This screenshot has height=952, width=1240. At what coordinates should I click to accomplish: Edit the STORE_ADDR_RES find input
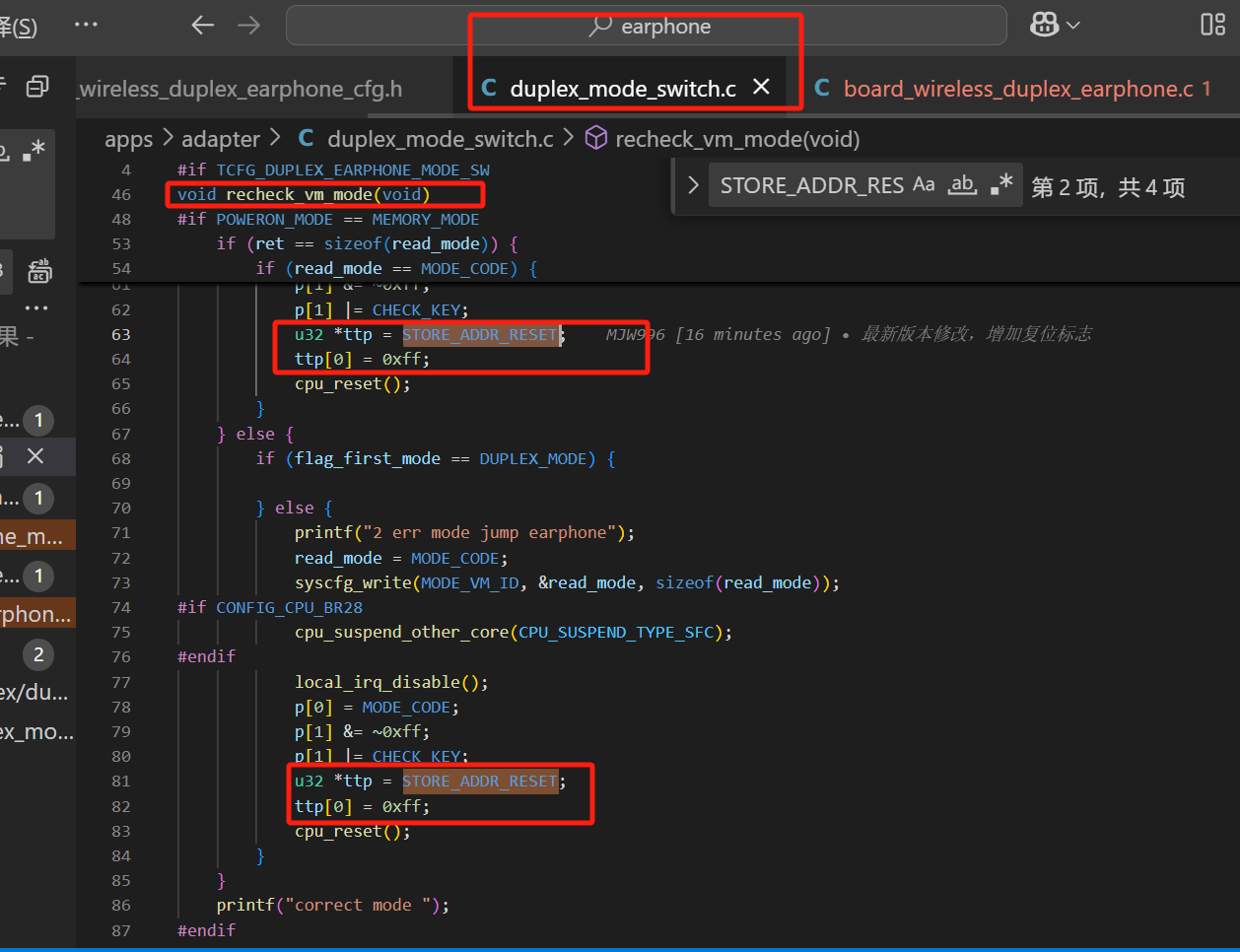[x=811, y=185]
